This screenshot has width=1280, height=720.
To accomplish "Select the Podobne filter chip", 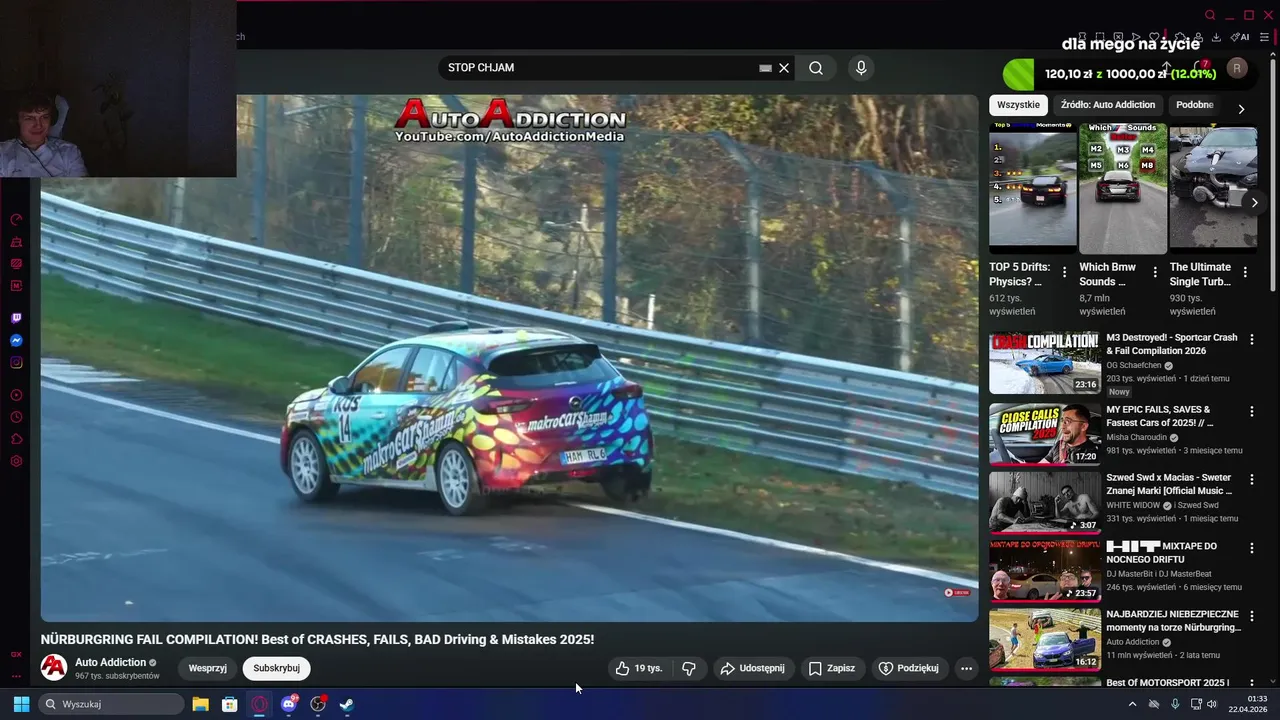I will click(1194, 105).
